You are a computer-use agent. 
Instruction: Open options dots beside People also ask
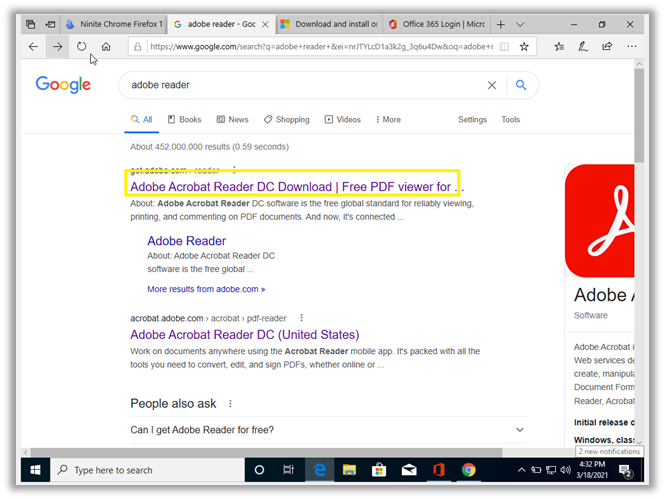230,404
